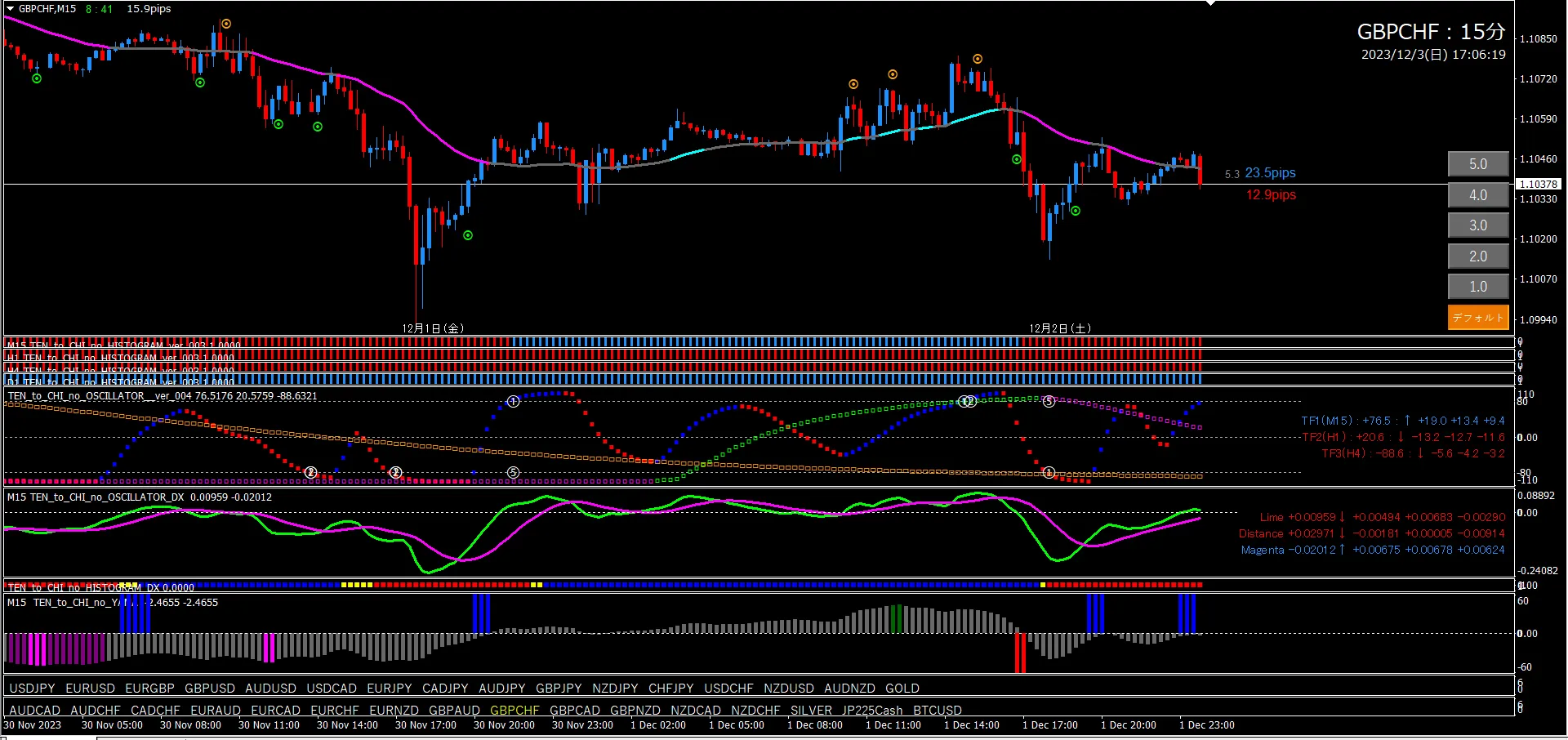Select the 3.0 zoom button

(x=1478, y=225)
